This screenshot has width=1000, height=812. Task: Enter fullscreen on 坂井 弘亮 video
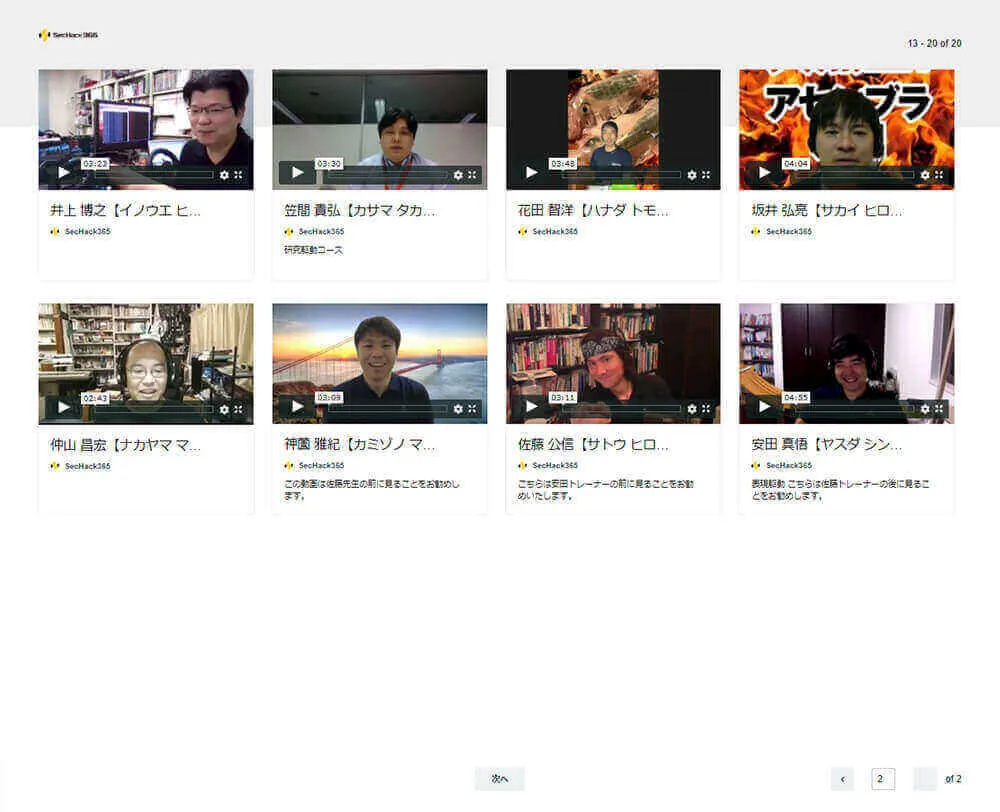(939, 175)
